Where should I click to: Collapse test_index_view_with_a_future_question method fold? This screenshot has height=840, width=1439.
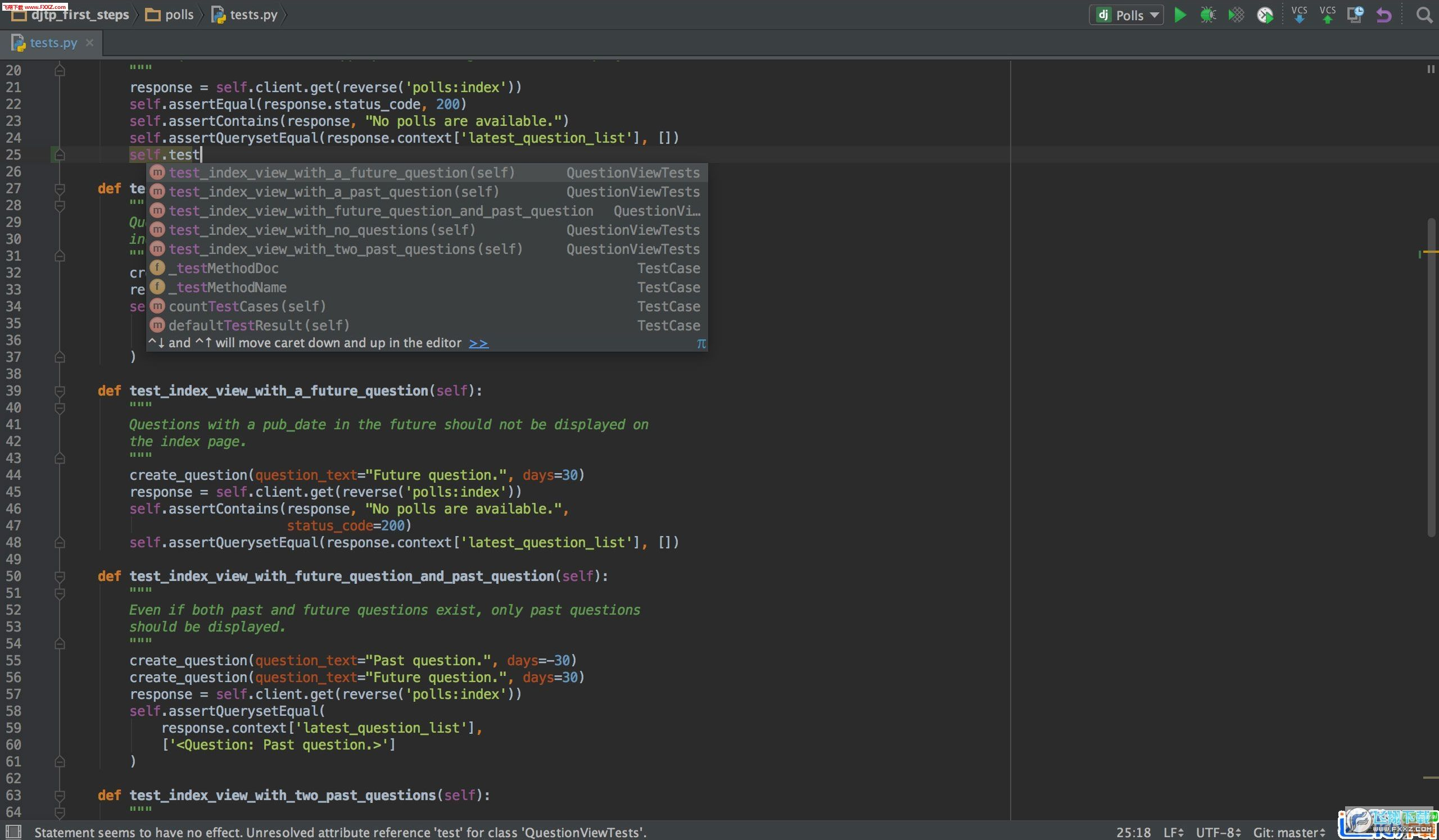60,391
